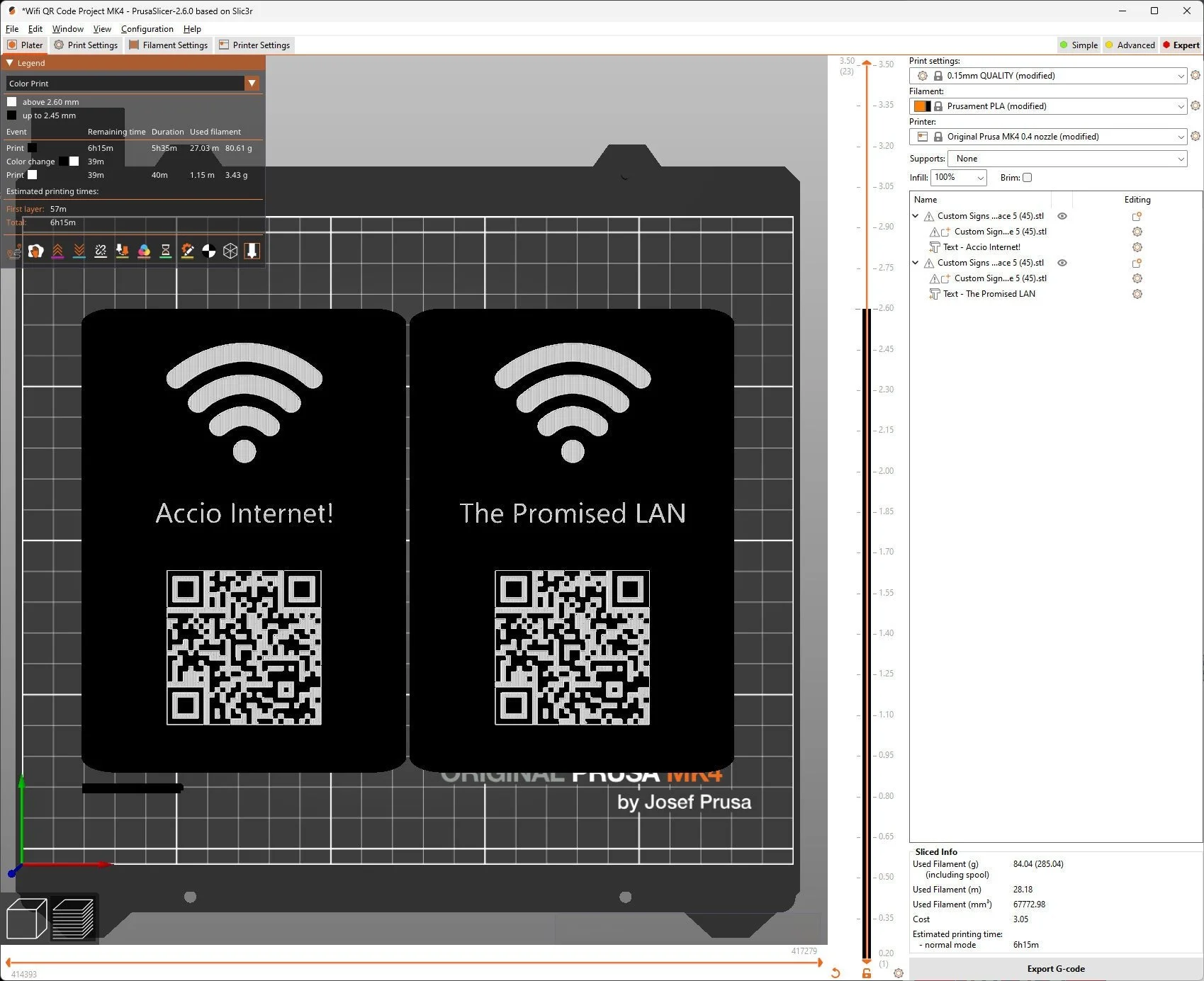Collapse the Legend panel

(10, 63)
